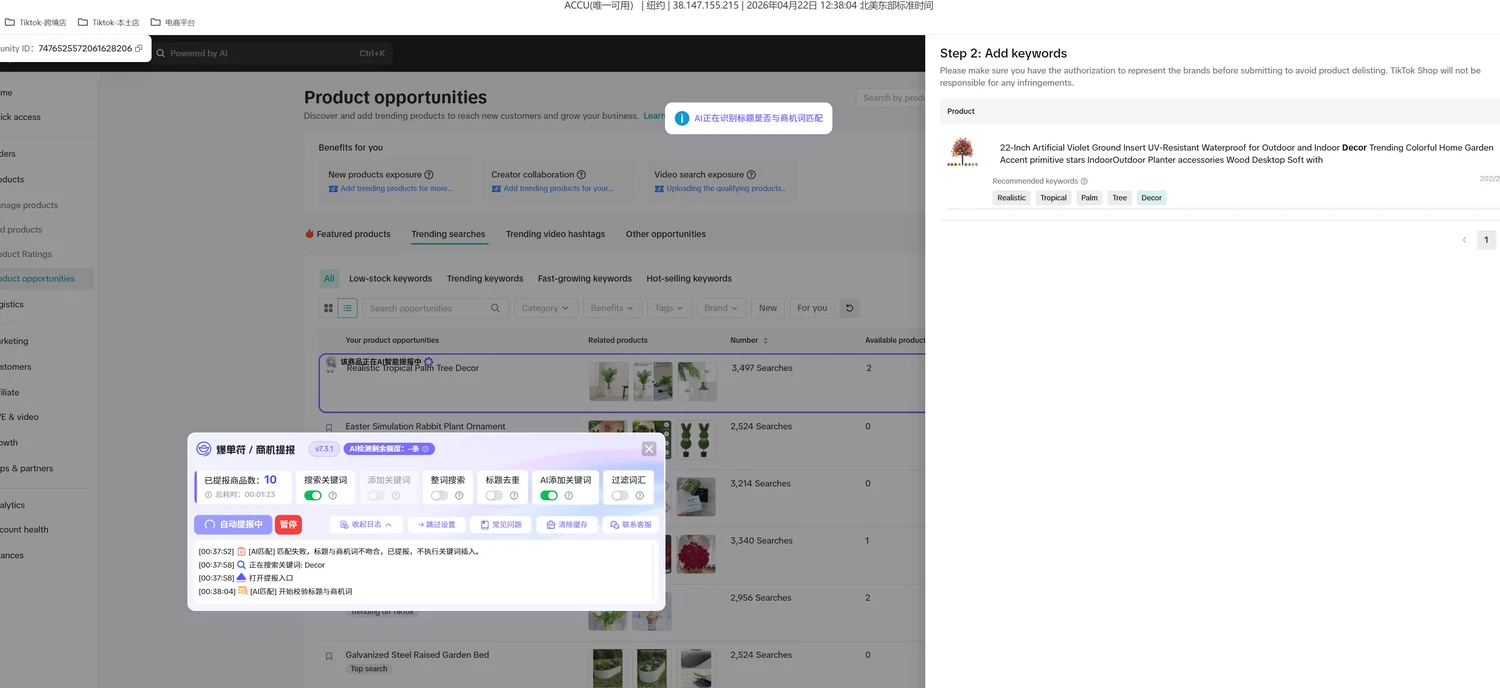Collapse the log with 收起日志
The height and width of the screenshot is (688, 1500).
coord(366,524)
